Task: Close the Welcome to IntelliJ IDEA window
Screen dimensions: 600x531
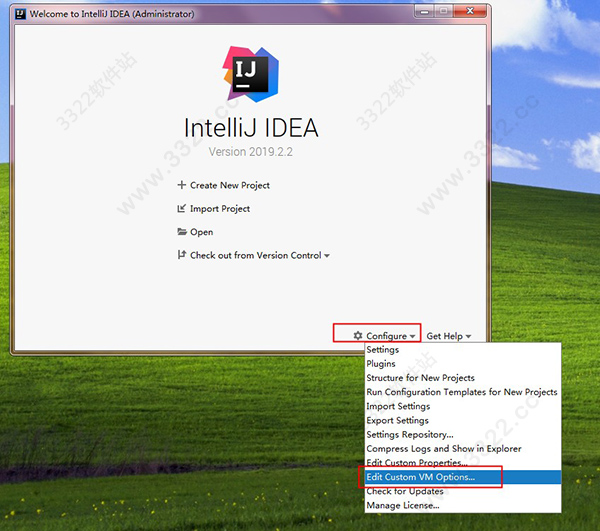Action: (x=470, y=11)
